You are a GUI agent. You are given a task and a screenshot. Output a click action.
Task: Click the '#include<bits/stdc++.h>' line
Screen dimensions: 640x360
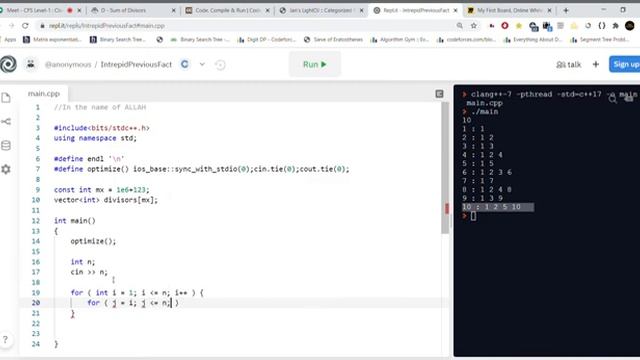pyautogui.click(x=102, y=128)
